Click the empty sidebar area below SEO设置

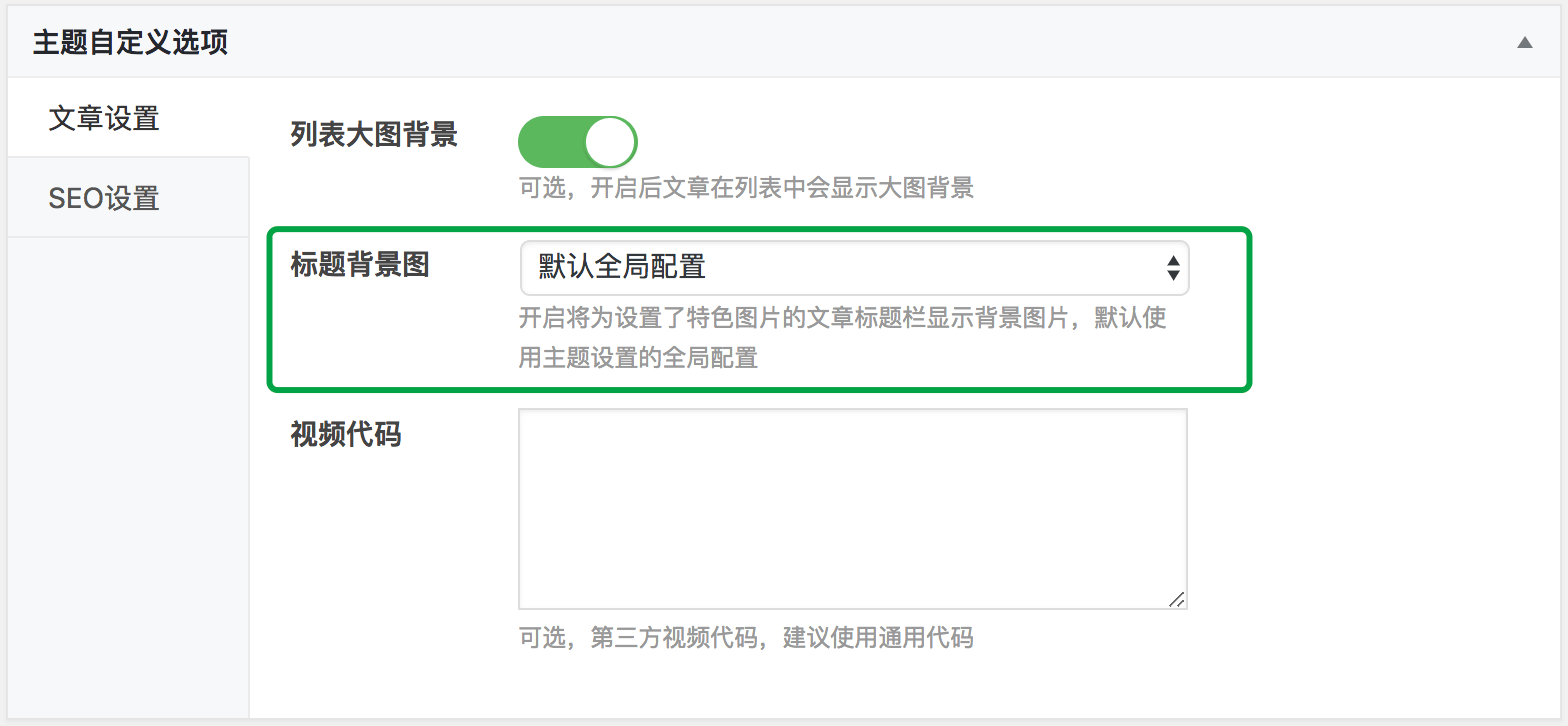(128, 476)
